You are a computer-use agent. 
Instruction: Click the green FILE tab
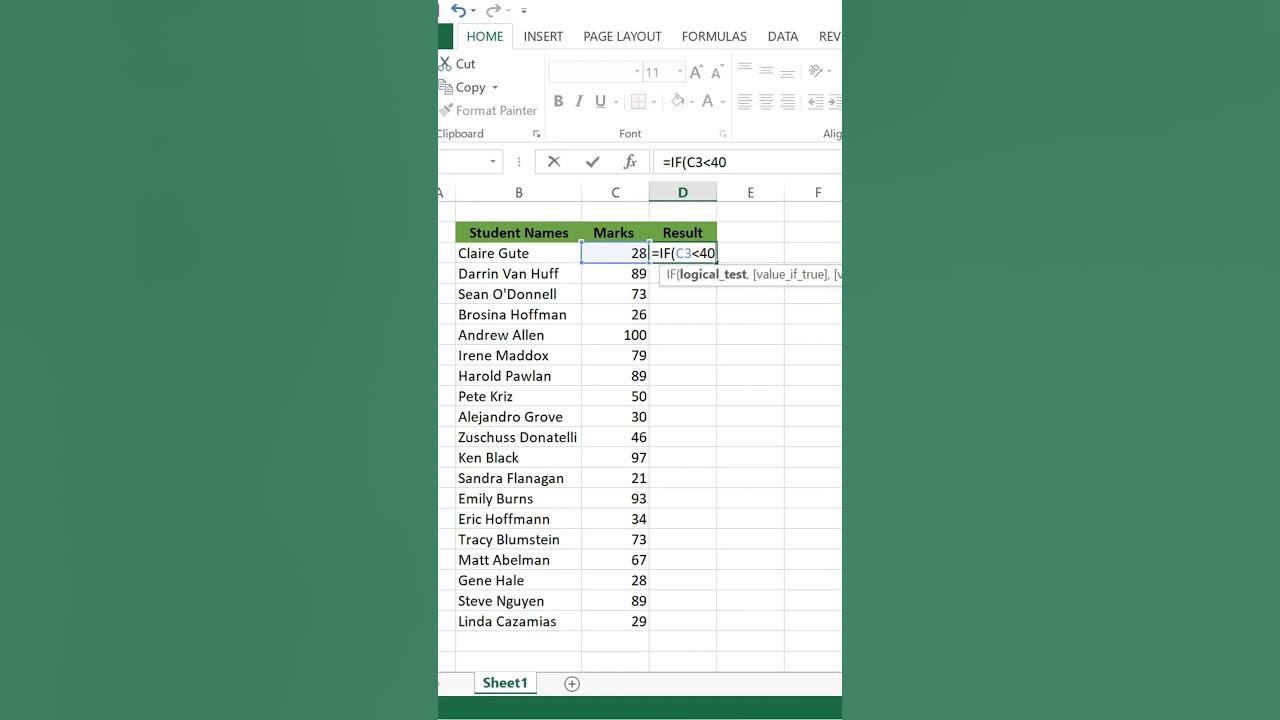(446, 36)
